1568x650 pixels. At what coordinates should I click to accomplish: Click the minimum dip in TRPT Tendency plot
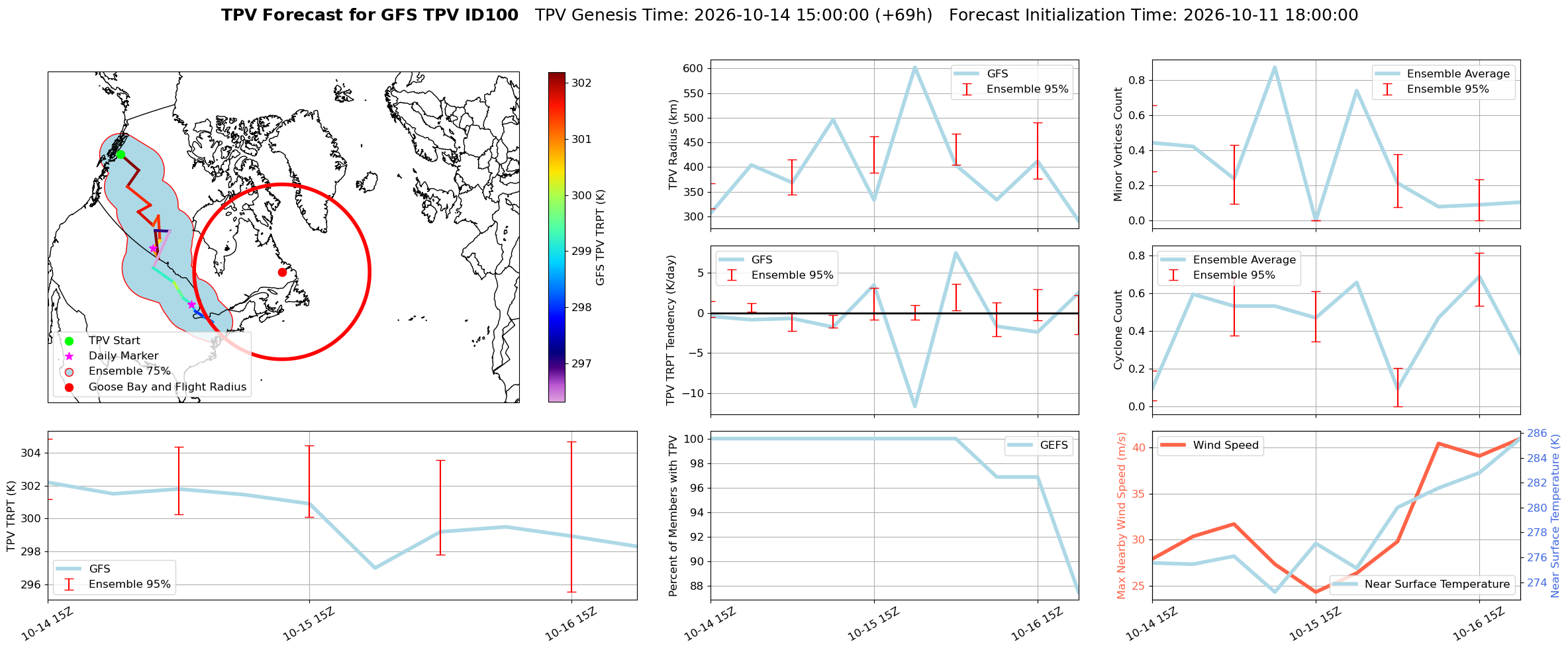coord(914,406)
